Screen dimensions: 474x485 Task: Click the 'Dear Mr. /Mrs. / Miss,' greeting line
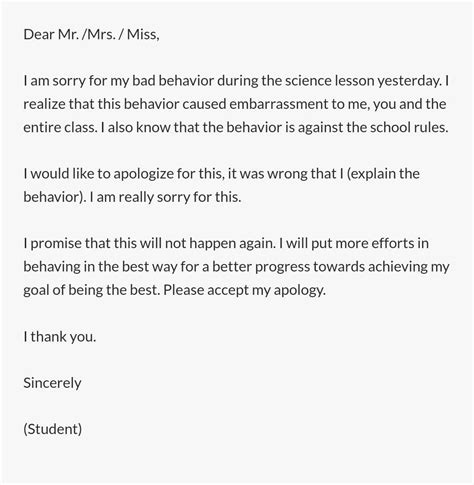click(91, 34)
